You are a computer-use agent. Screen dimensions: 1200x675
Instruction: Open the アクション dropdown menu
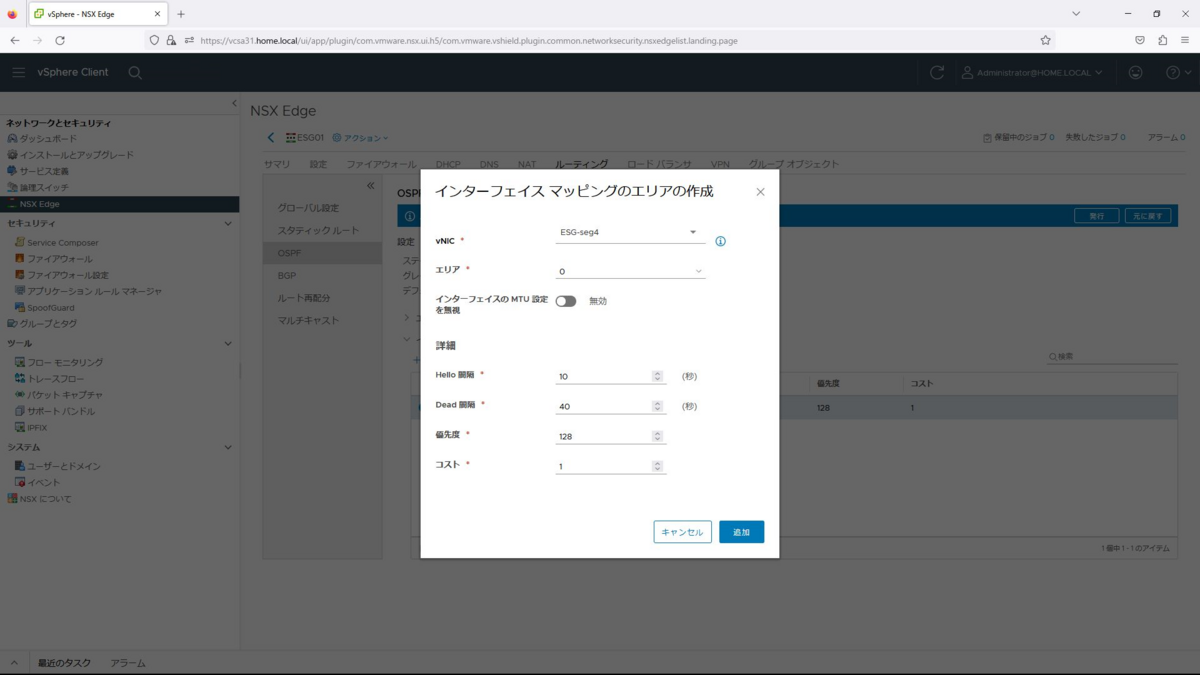tap(360, 138)
